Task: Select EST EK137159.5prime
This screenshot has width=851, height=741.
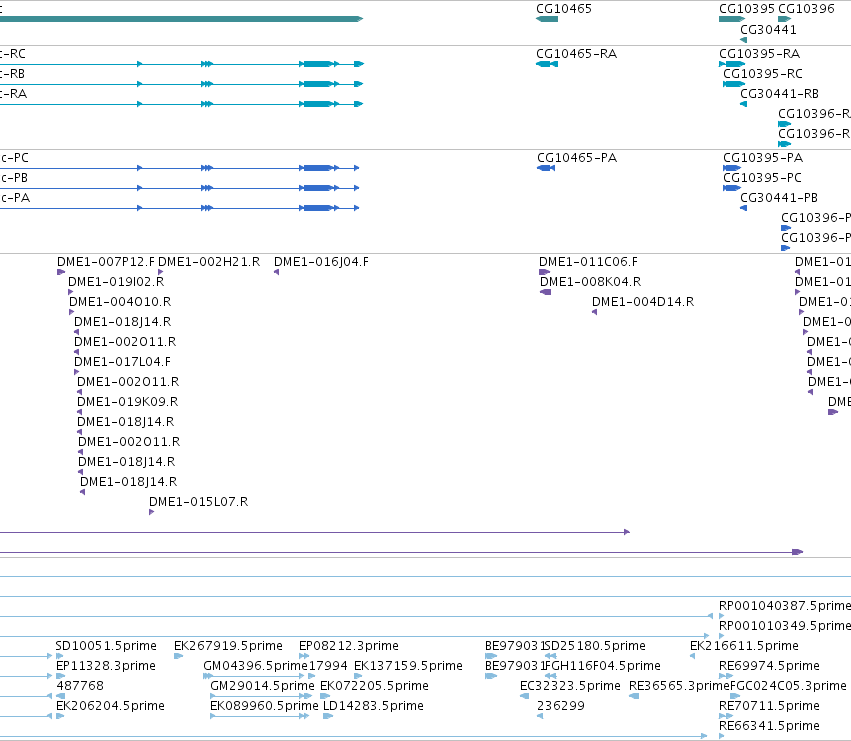Action: (x=408, y=666)
